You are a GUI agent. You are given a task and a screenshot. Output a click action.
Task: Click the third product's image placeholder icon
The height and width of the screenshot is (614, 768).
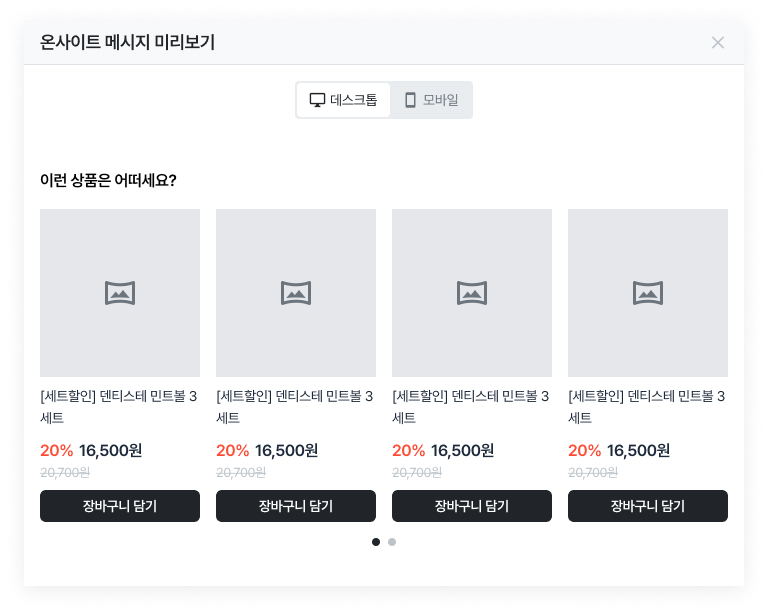(472, 293)
